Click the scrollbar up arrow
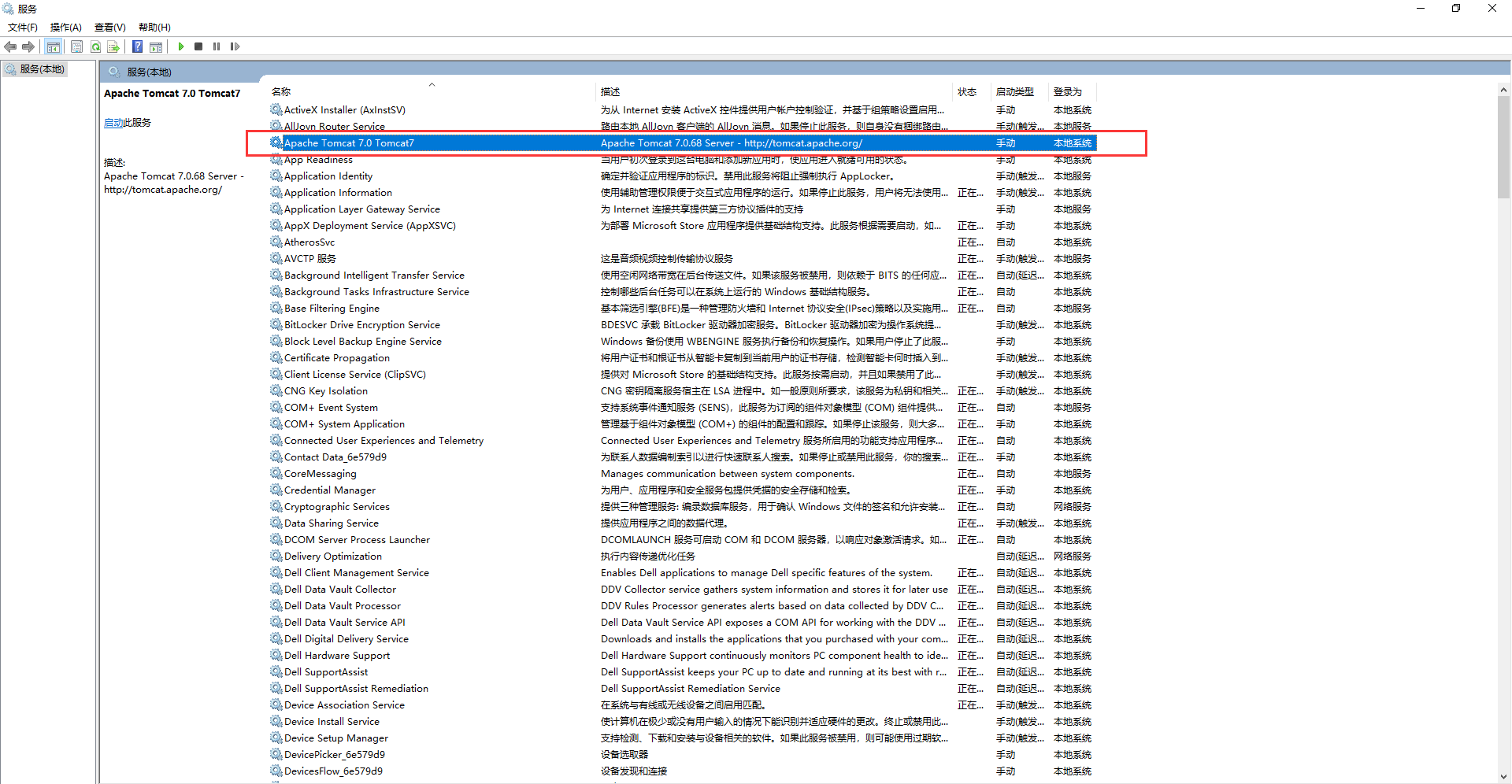 point(1503,90)
